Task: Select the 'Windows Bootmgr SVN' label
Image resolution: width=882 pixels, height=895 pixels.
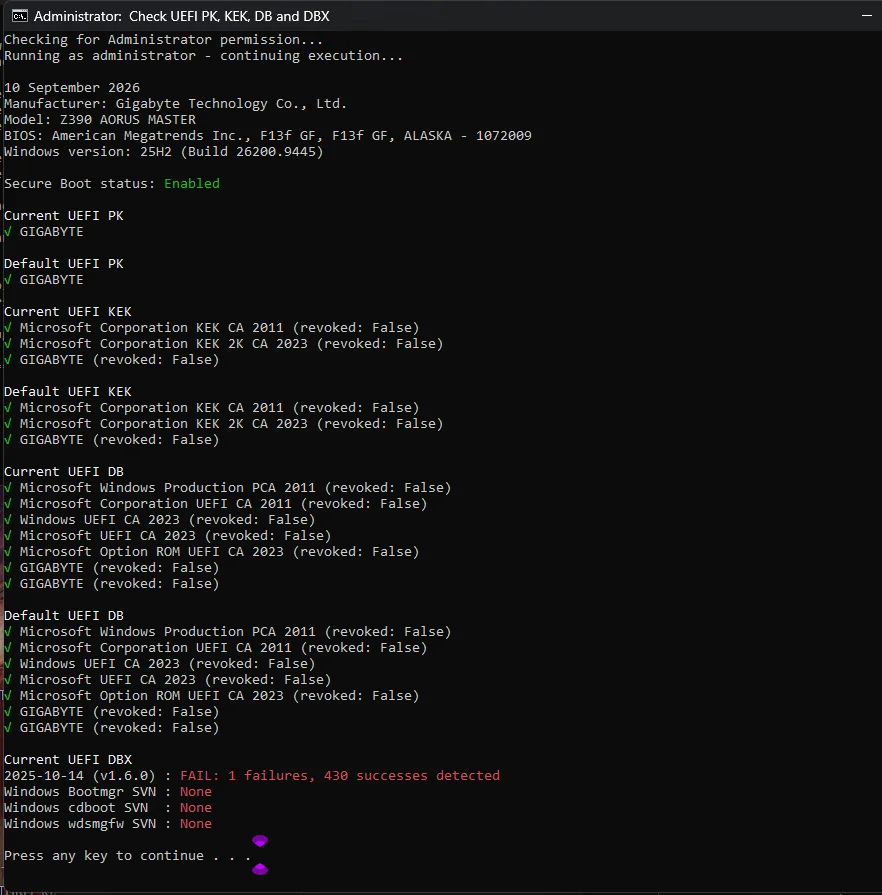Action: pyautogui.click(x=80, y=791)
